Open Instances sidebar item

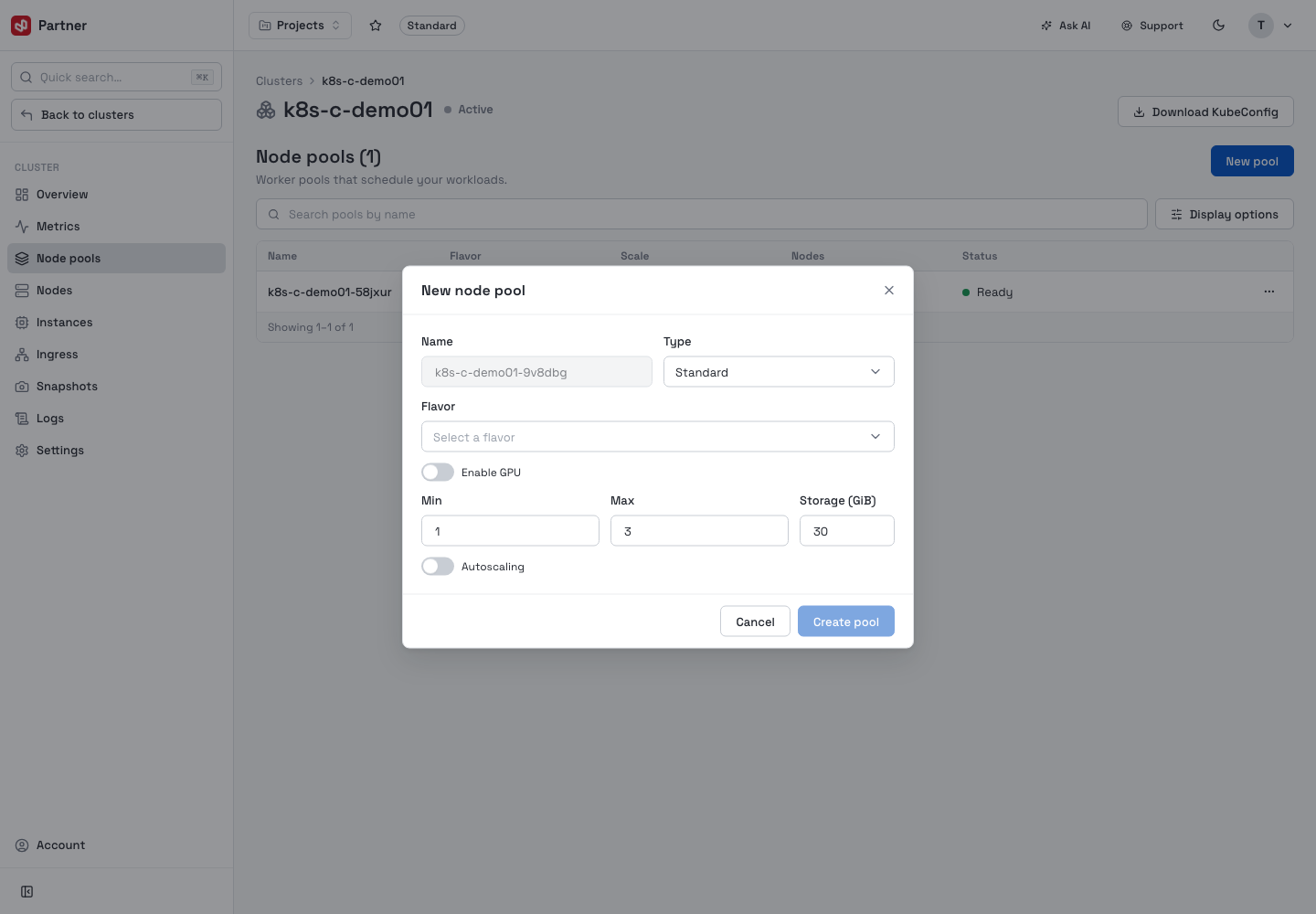pyautogui.click(x=116, y=323)
